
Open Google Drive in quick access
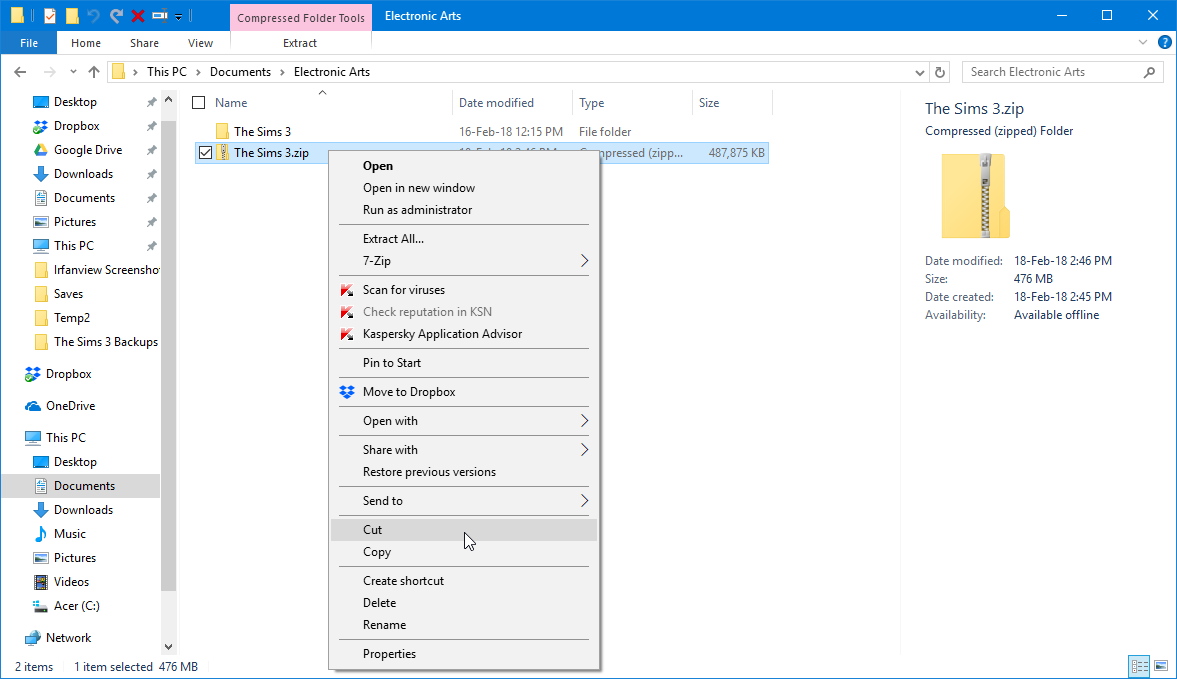[x=88, y=150]
